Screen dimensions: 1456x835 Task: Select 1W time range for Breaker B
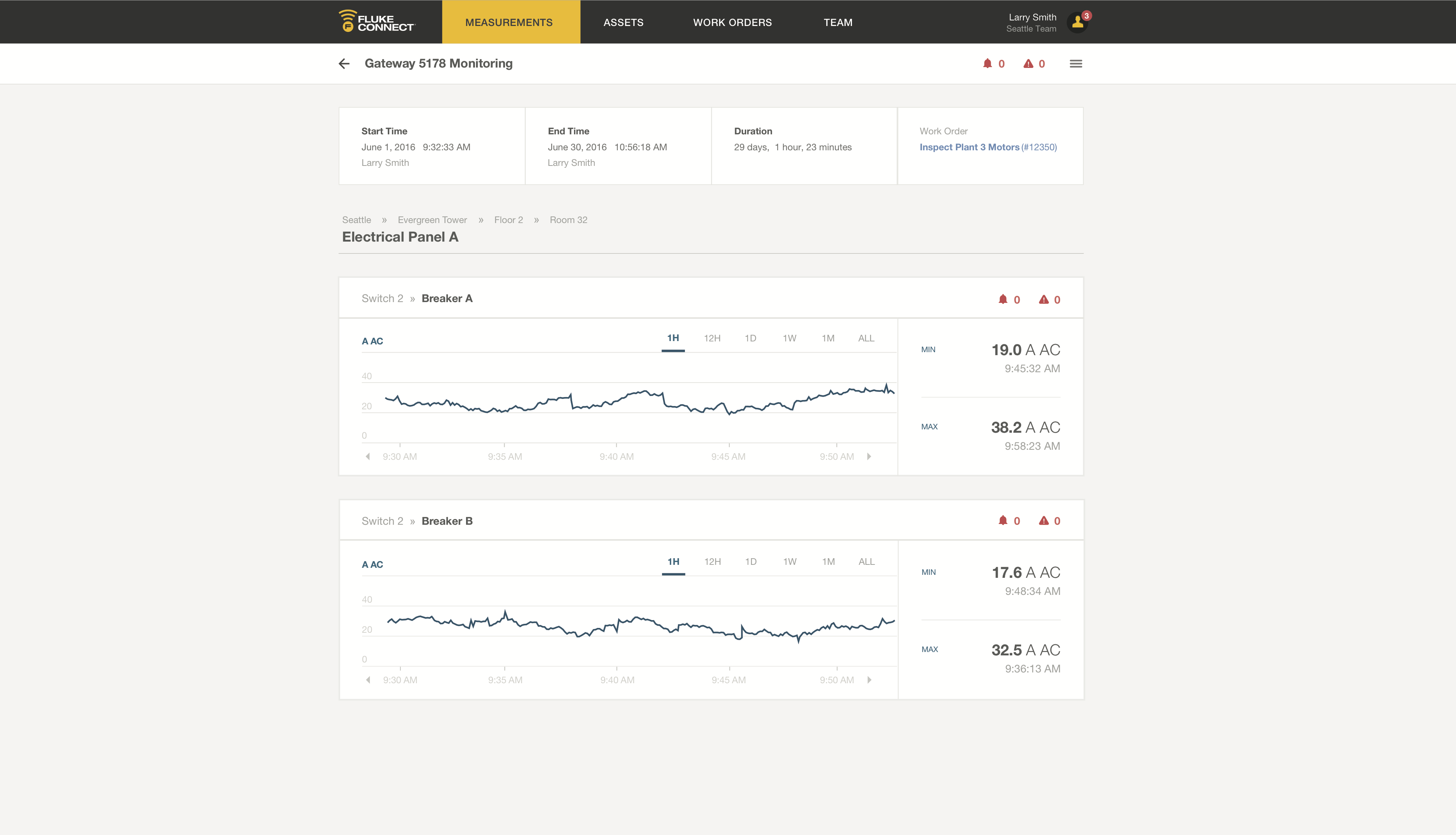coord(789,562)
